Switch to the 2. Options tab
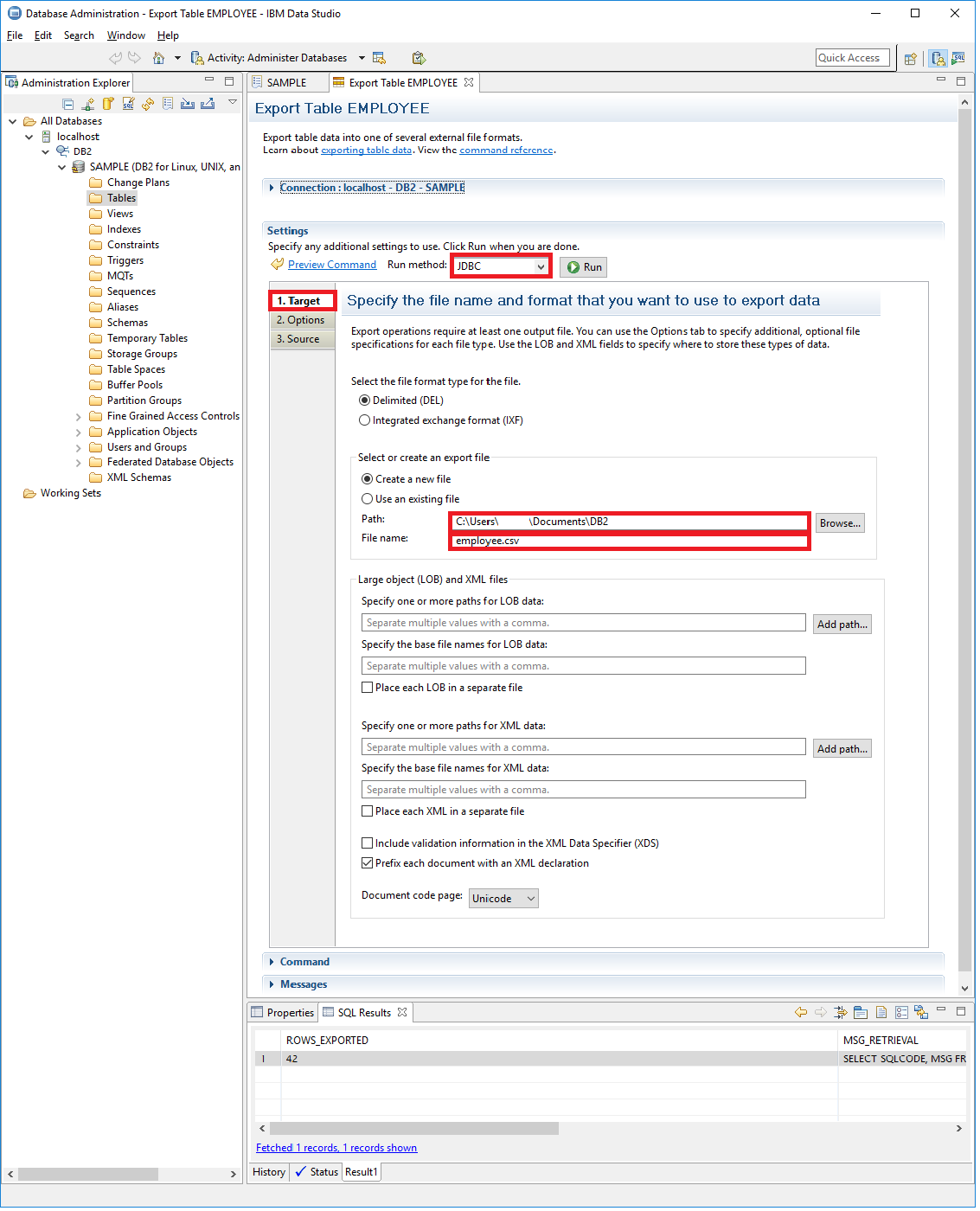 (301, 319)
